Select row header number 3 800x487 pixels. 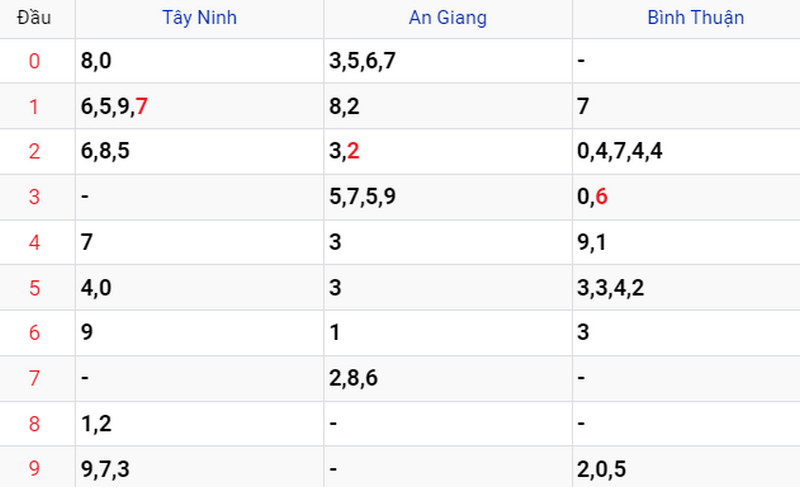pyautogui.click(x=35, y=197)
